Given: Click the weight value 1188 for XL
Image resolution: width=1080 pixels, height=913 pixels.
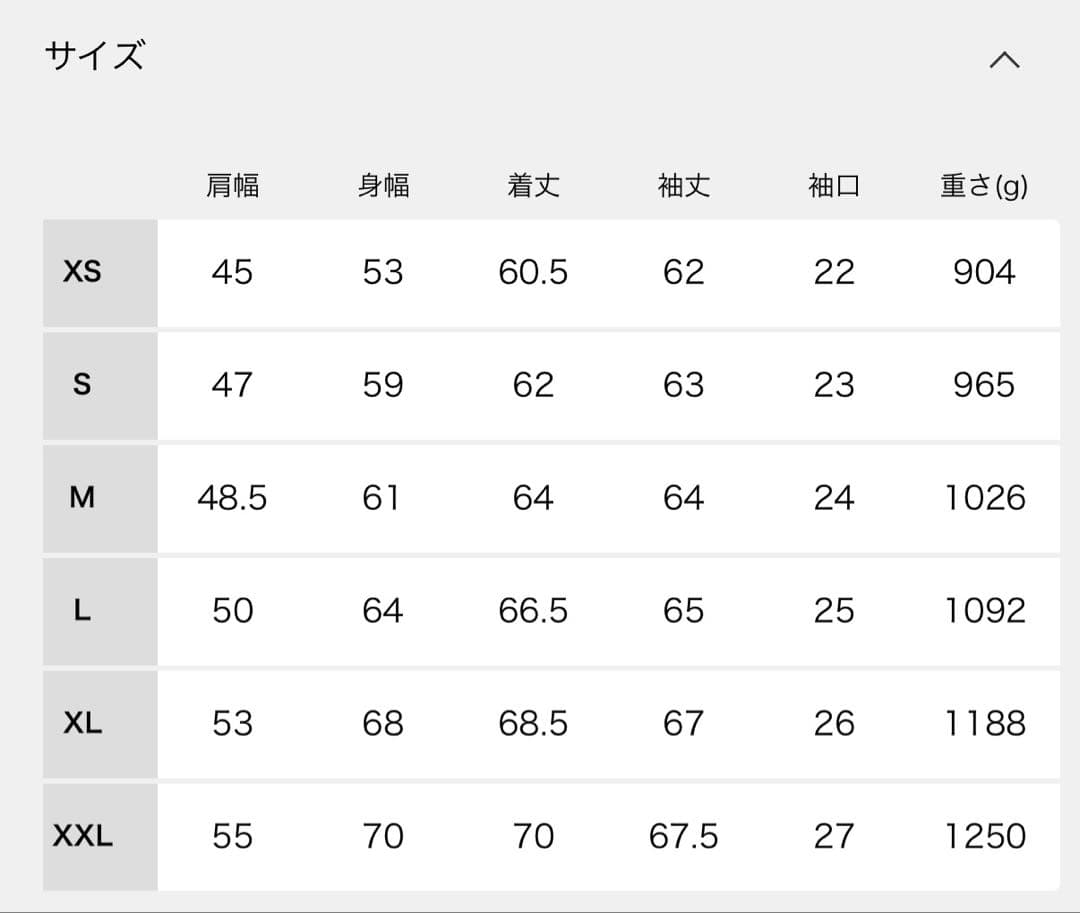Looking at the screenshot, I should 982,723.
